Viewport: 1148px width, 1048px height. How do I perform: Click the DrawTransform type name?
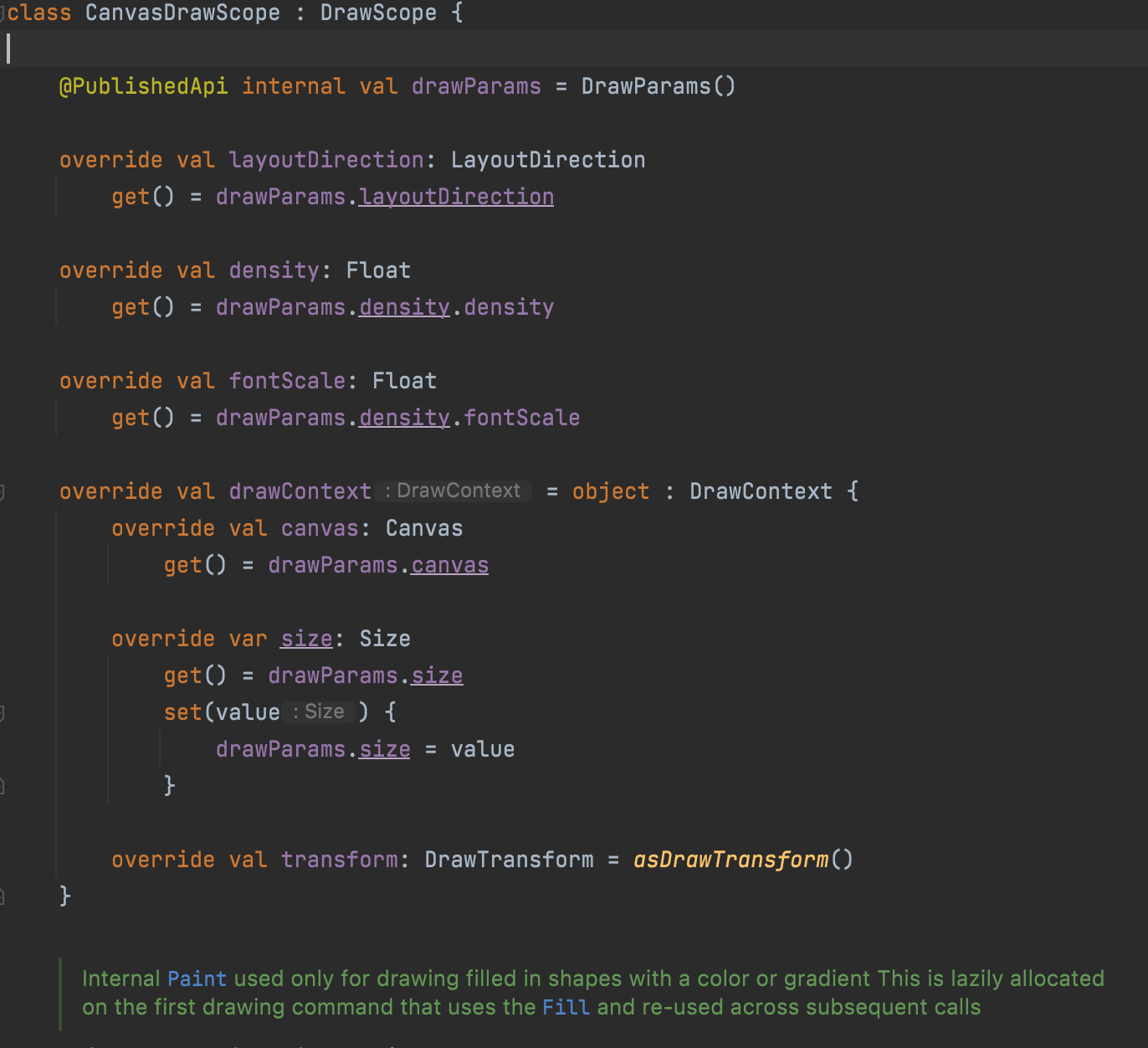pyautogui.click(x=509, y=860)
